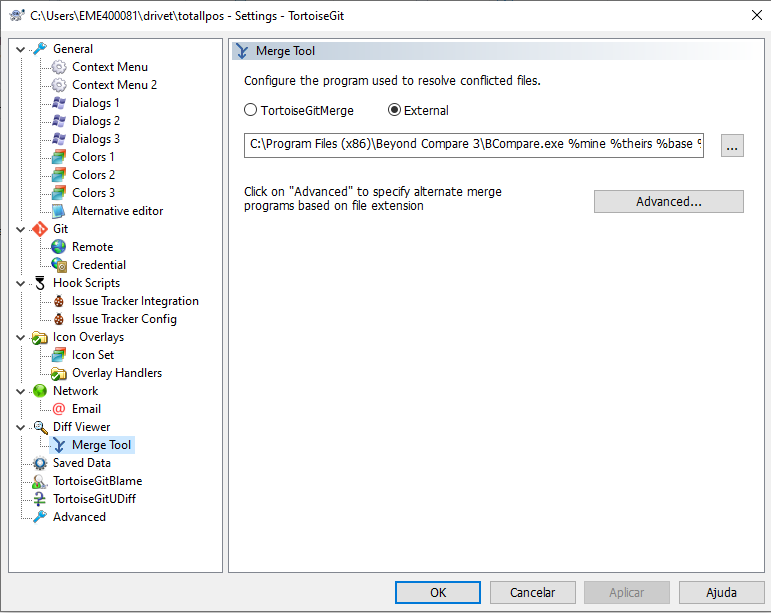Image resolution: width=771 pixels, height=613 pixels.
Task: Click the TortoiseGit title bar icon
Action: click(17, 15)
